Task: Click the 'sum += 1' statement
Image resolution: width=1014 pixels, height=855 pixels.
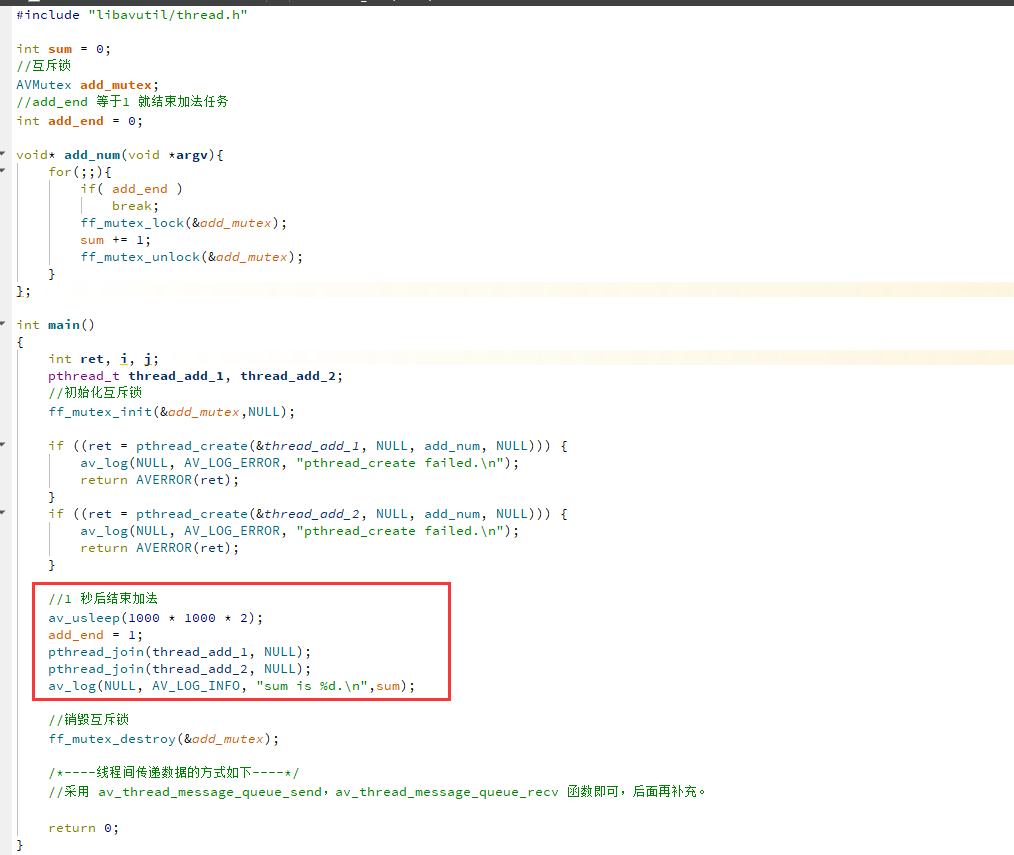Action: click(114, 240)
